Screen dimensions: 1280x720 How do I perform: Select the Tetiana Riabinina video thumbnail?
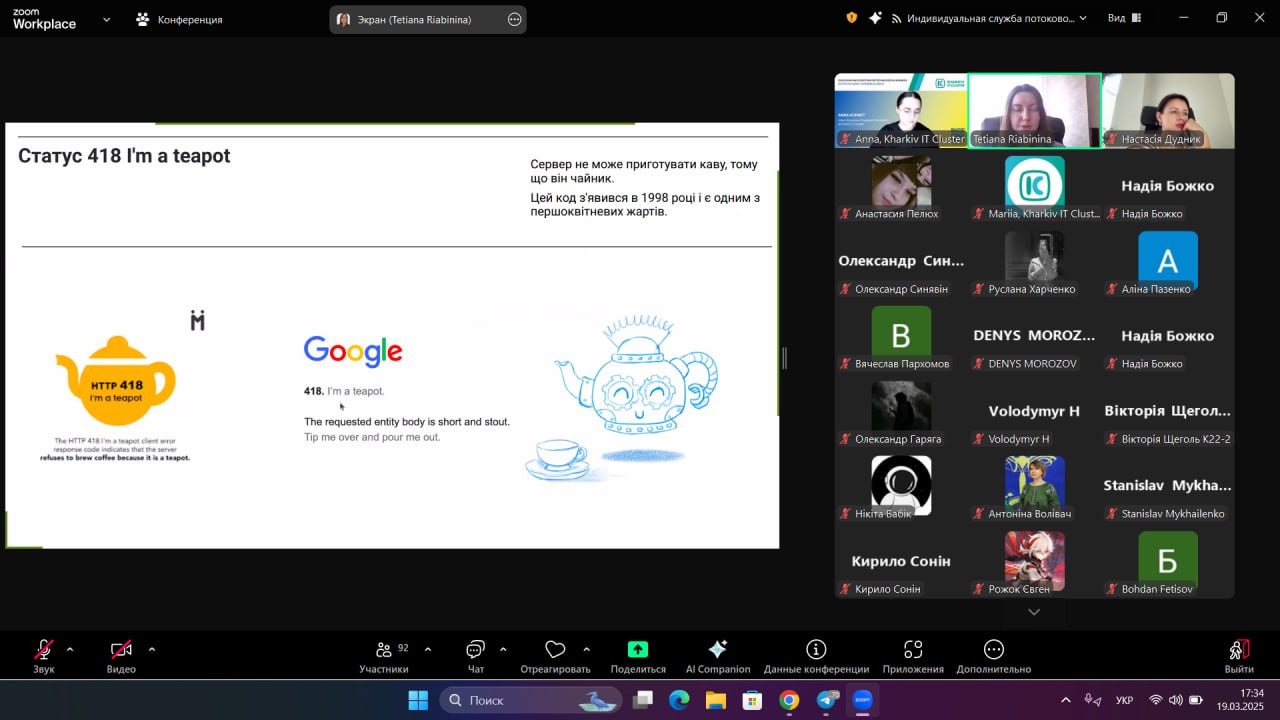1034,111
